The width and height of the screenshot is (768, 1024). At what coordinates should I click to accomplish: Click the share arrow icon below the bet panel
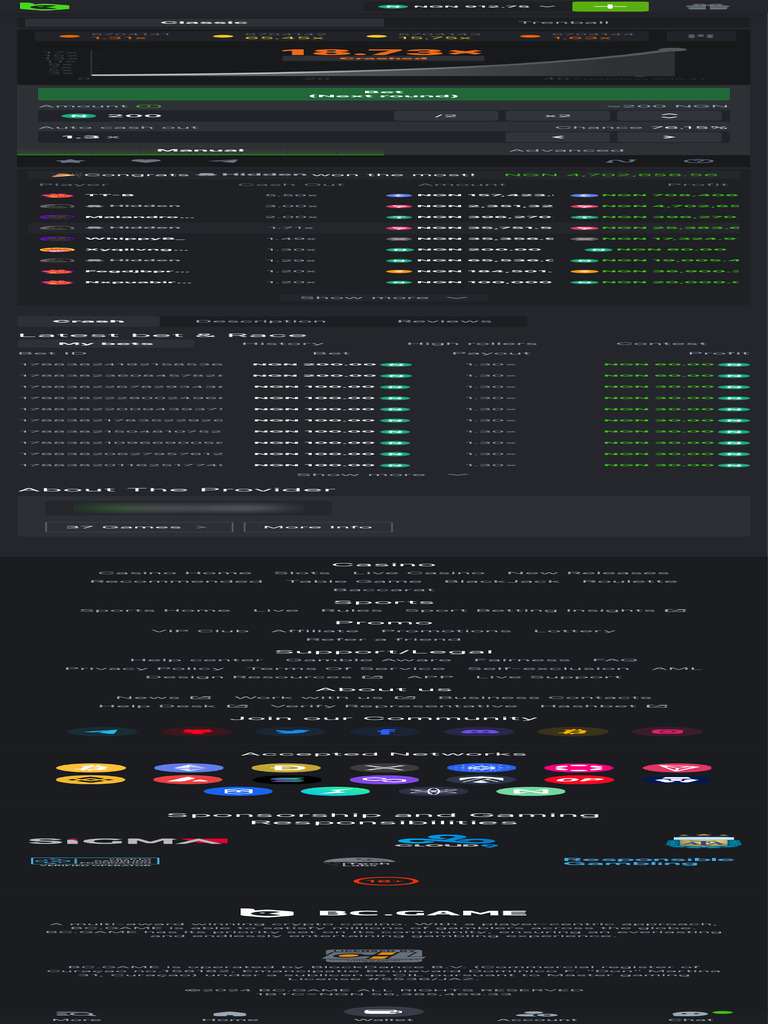pyautogui.click(x=222, y=161)
